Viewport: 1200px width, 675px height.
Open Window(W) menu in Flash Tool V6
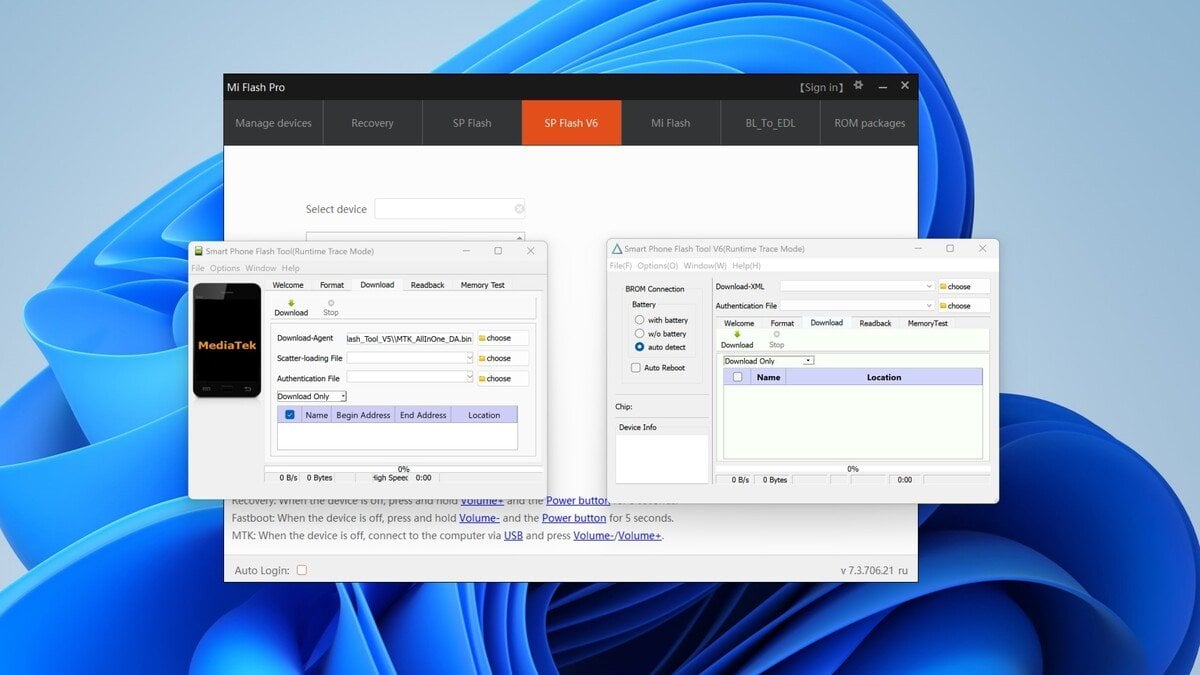click(705, 265)
